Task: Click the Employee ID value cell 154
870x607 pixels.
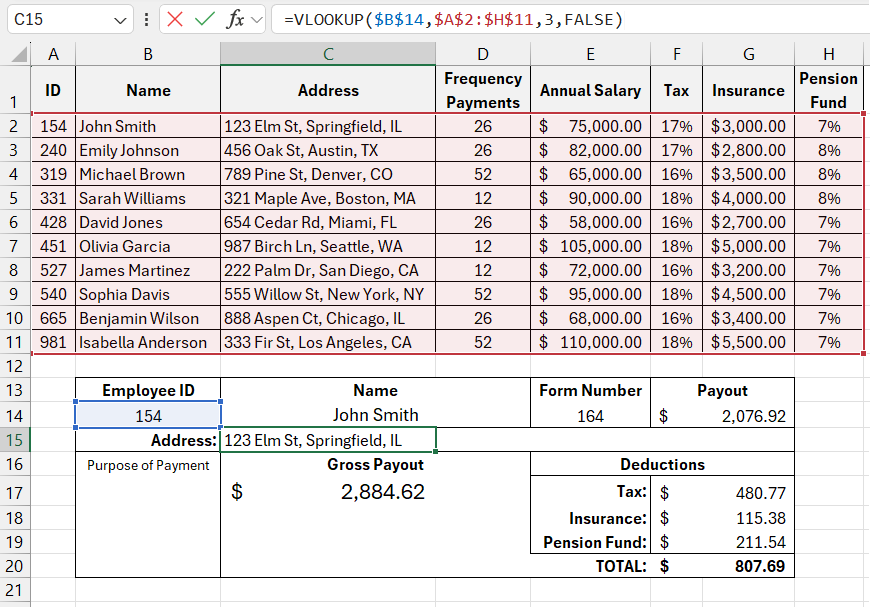Action: coord(148,416)
